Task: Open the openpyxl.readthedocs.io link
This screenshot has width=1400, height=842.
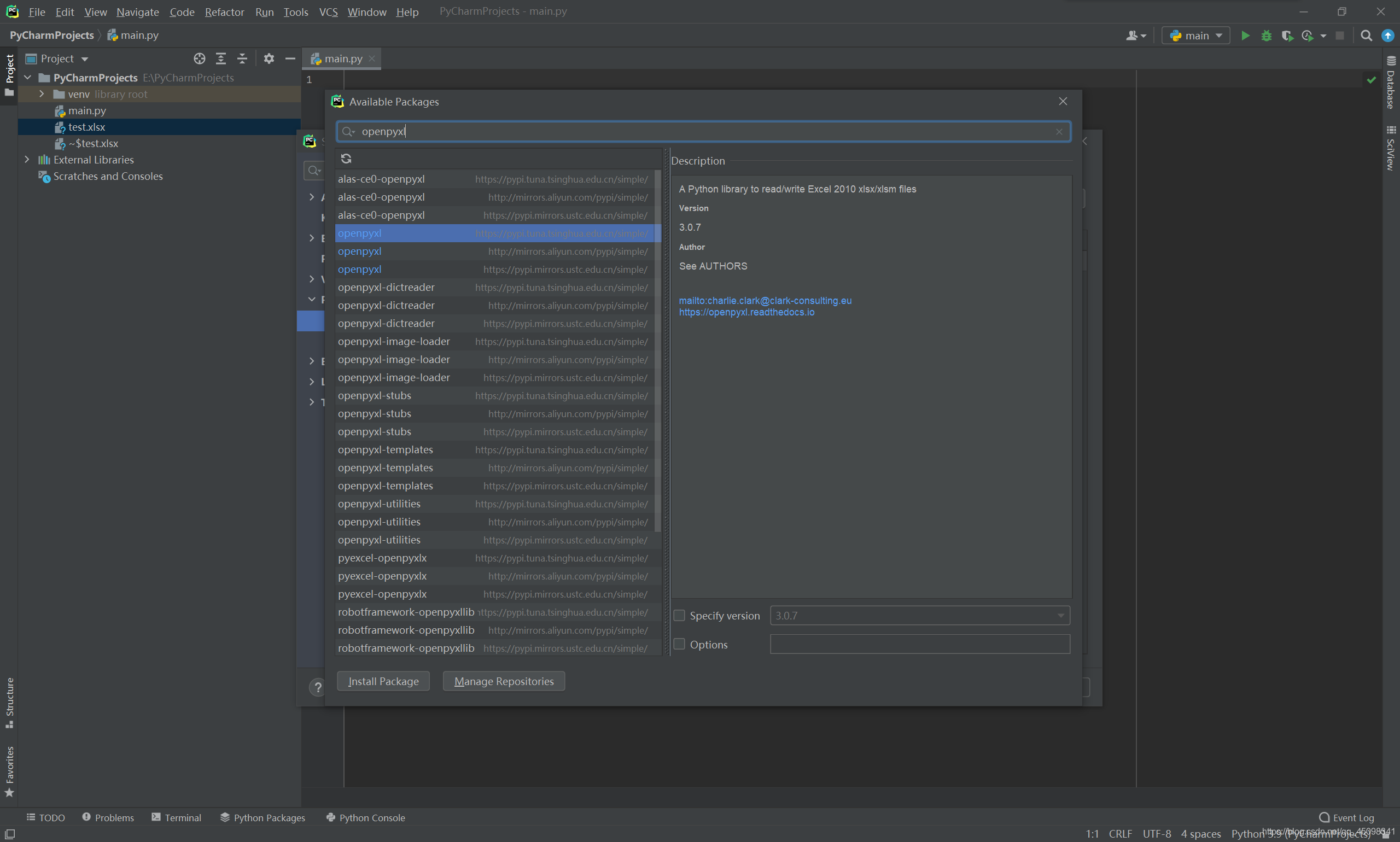Action: (x=746, y=312)
